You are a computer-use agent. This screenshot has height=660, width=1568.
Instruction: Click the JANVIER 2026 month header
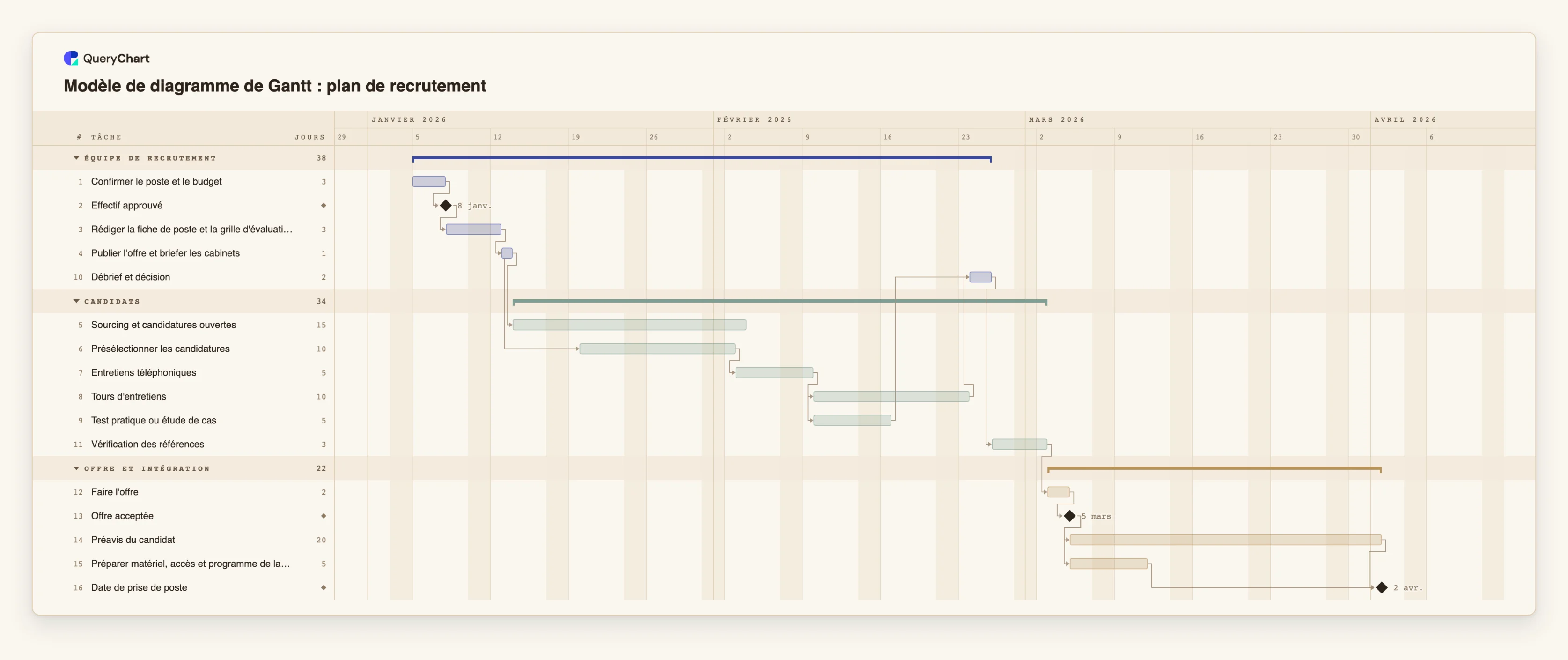tap(409, 119)
